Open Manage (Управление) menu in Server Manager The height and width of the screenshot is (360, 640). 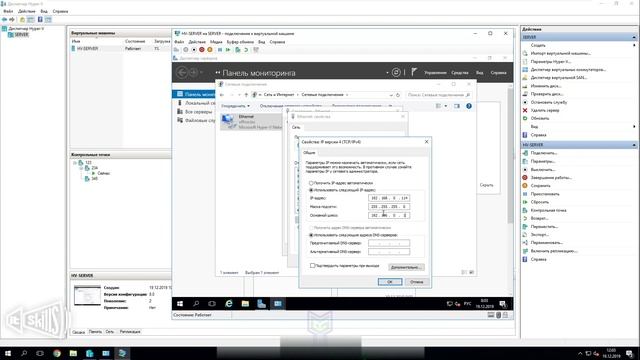pos(435,73)
